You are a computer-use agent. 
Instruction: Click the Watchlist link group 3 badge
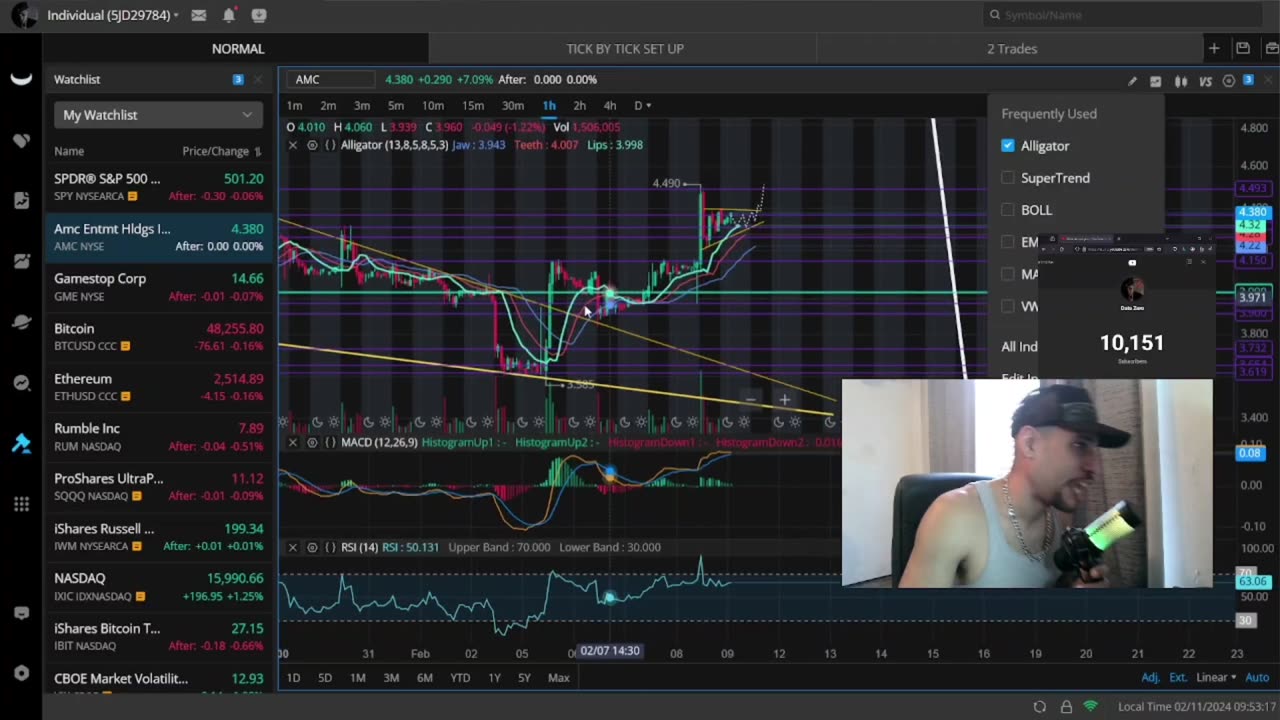238,80
